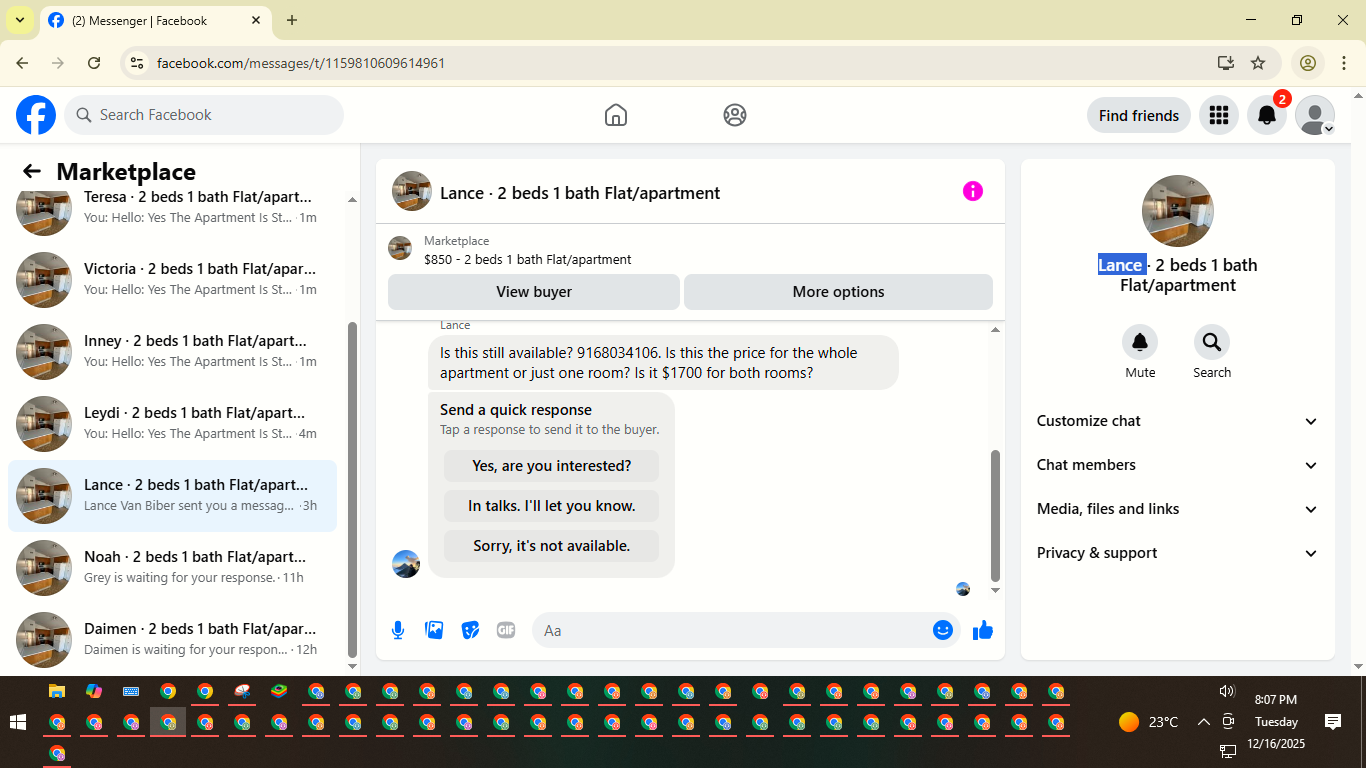Screen dimensions: 1366x768
Task: Open the account profile menu avatar
Action: tap(1315, 115)
